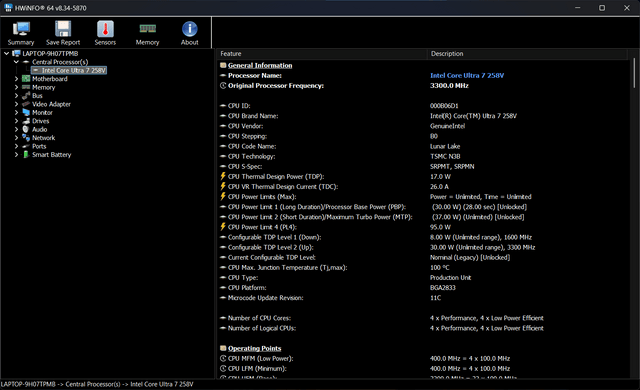Click the blue Intel Core Ultra 7 258V value
This screenshot has width=640, height=390.
tap(467, 75)
